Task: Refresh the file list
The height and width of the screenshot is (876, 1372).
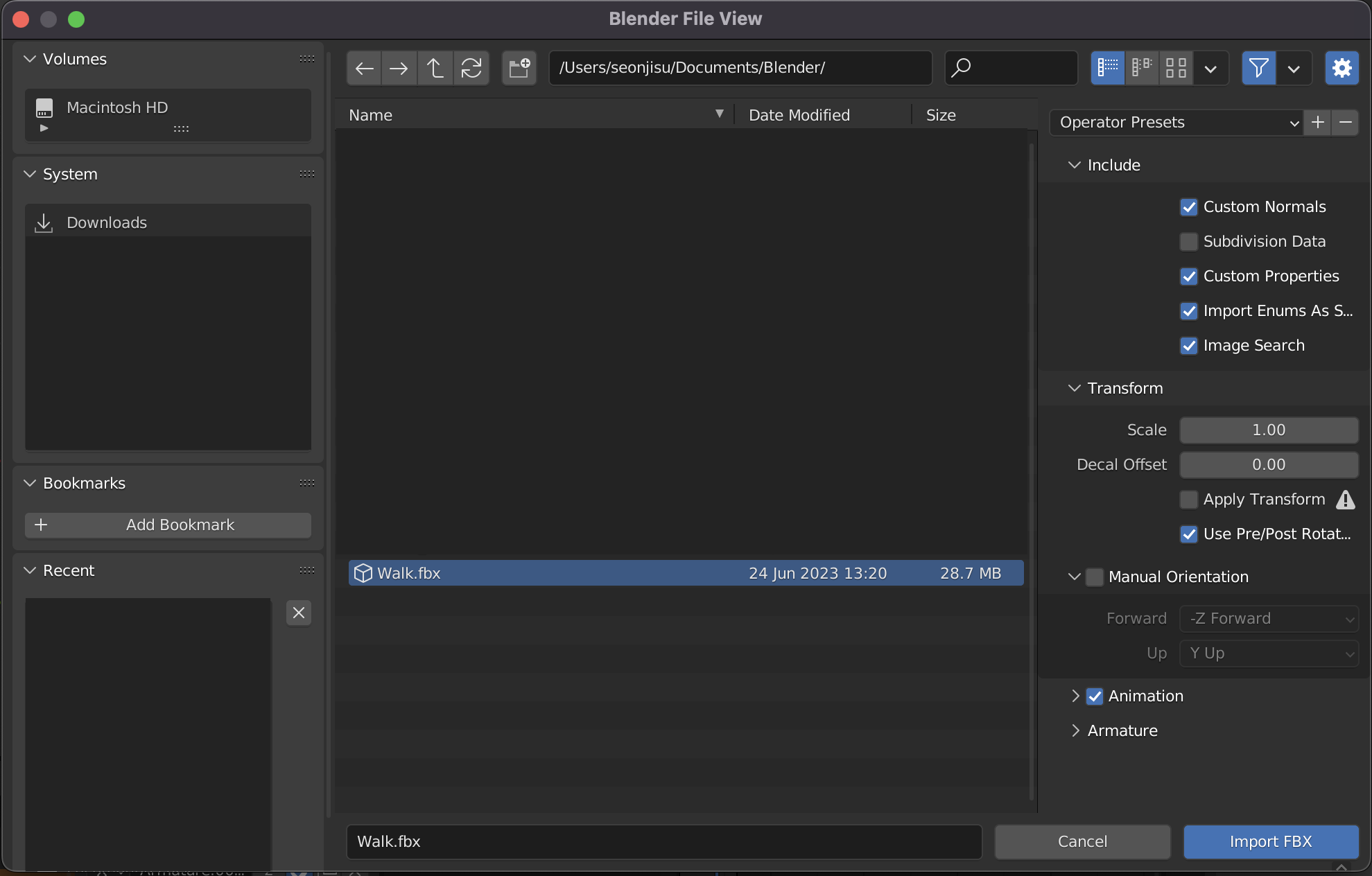Action: click(471, 68)
